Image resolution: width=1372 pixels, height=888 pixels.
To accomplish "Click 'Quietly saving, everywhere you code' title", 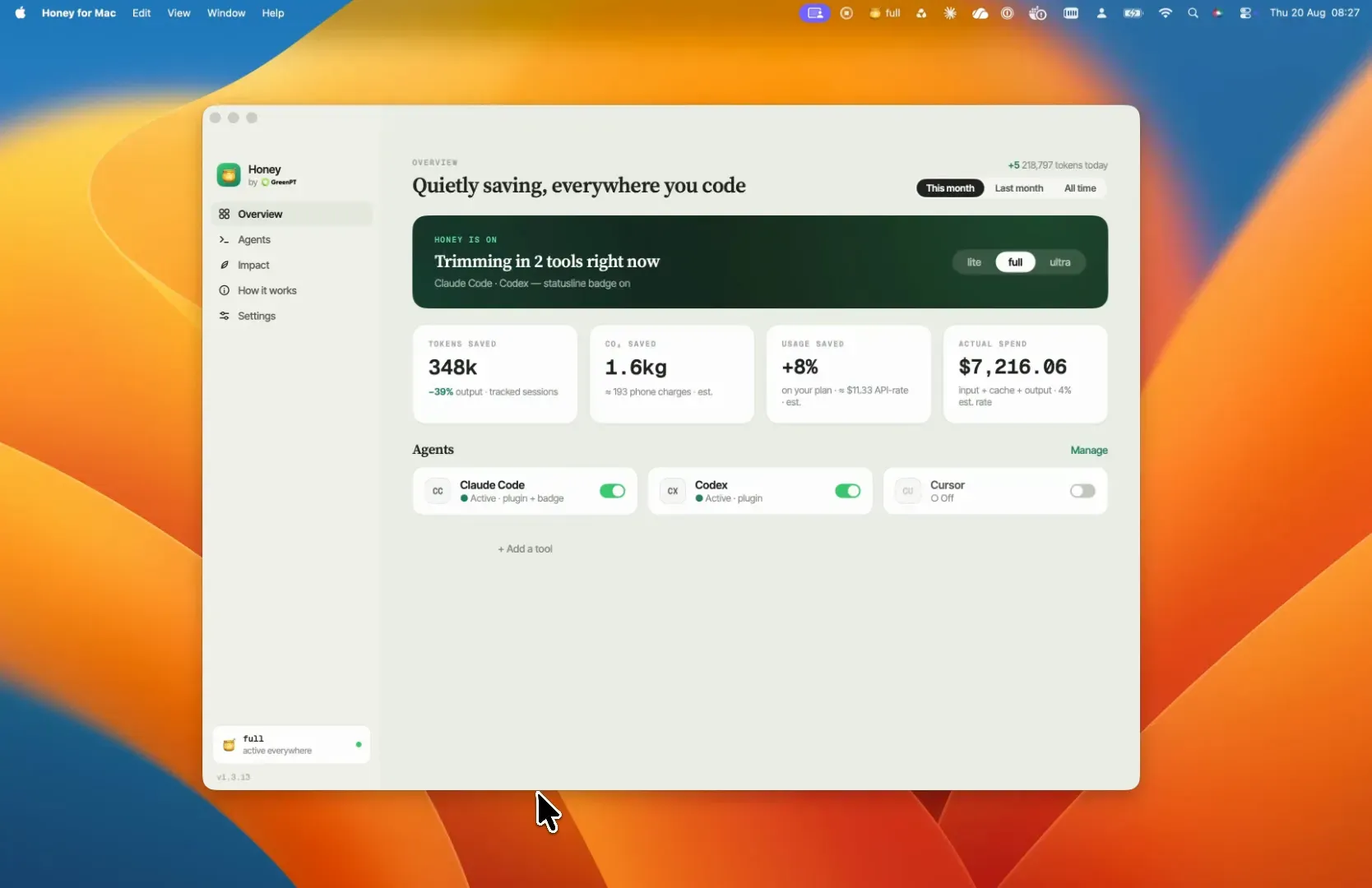I will [579, 186].
